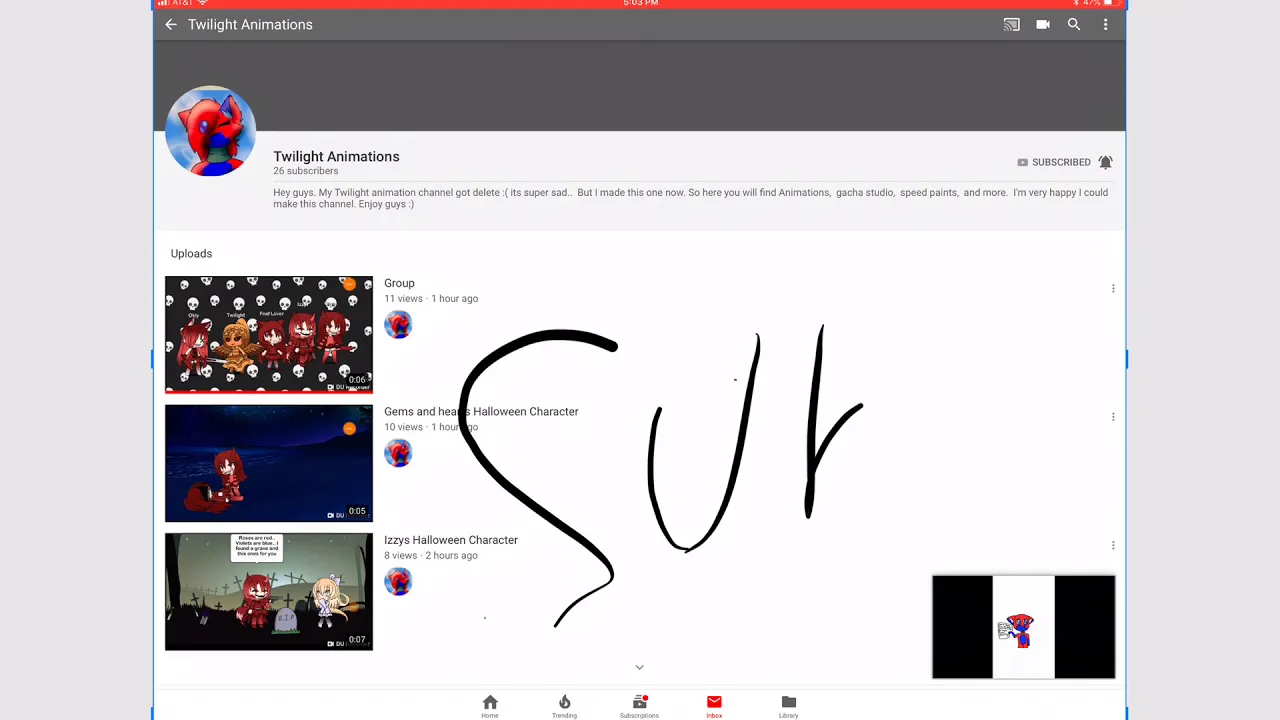Tap the video camera upload icon
The height and width of the screenshot is (720, 1280).
1043,25
